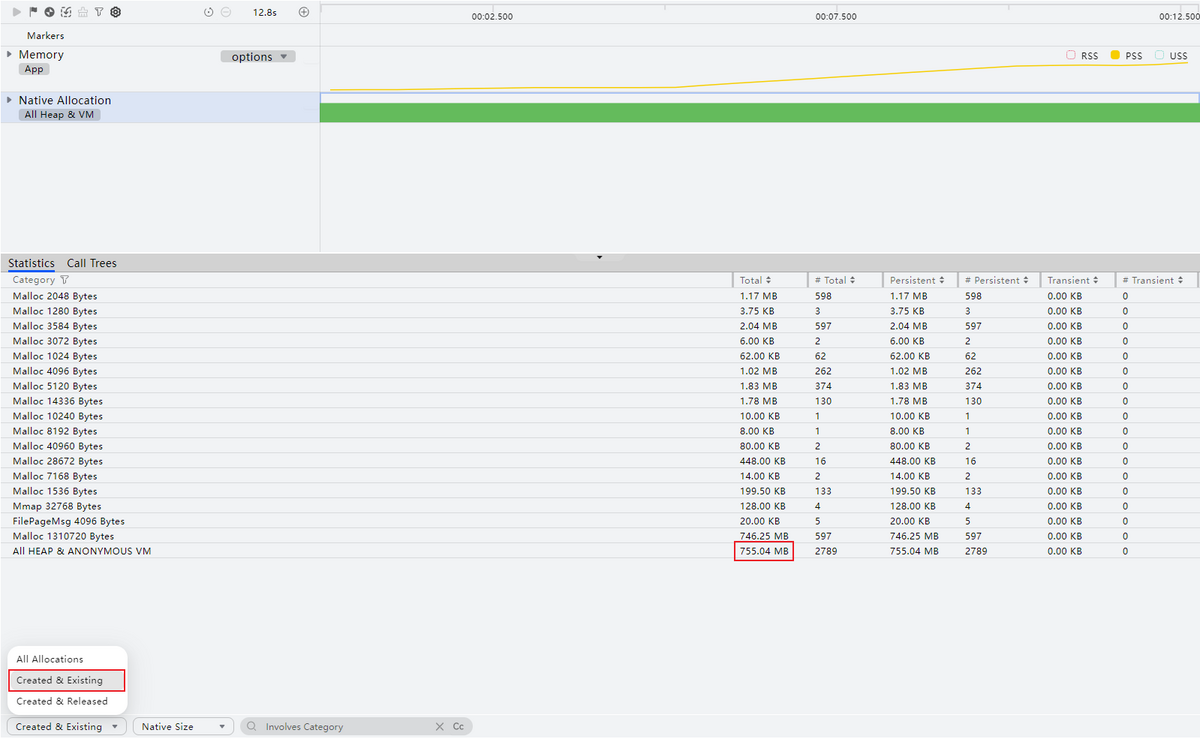Expand the Native Allocation track

coord(9,100)
